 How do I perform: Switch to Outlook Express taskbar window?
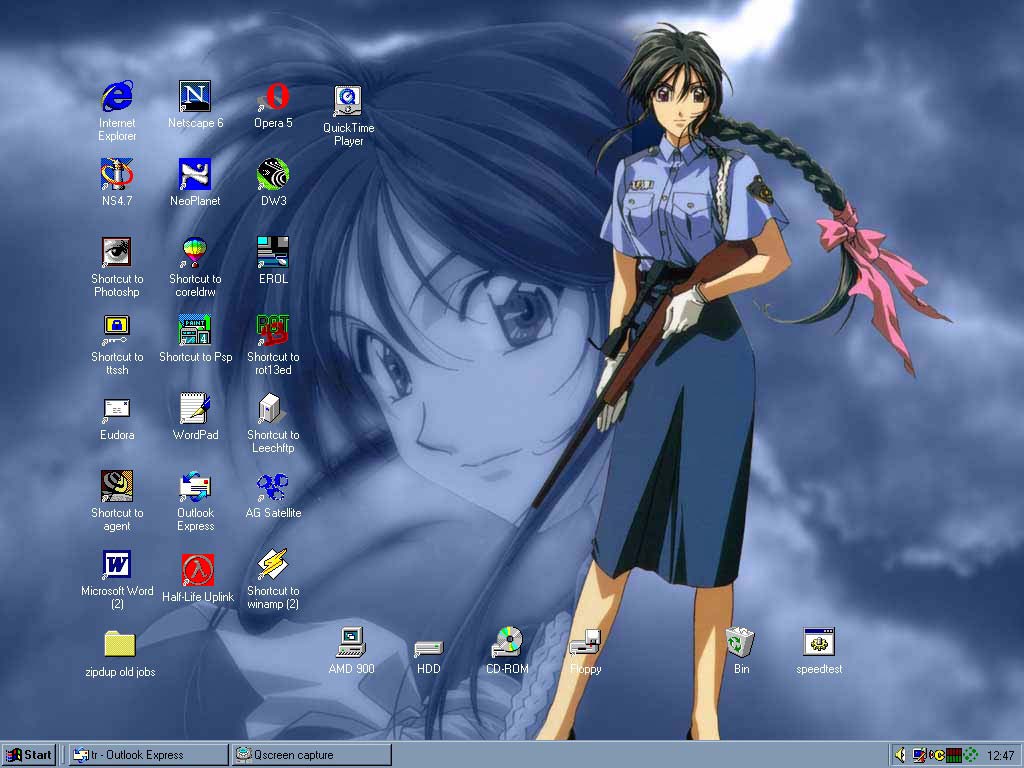pos(148,755)
